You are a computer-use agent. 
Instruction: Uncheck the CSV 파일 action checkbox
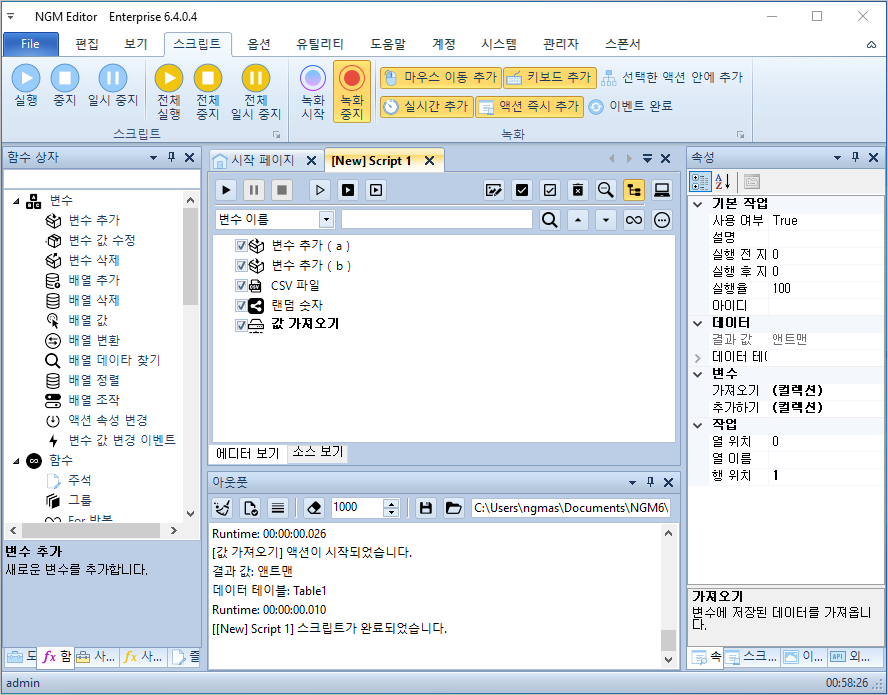pos(241,285)
